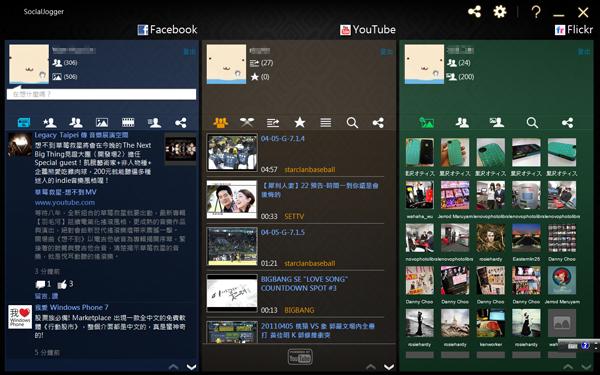Select Flickr photo stream icon
This screenshot has height=375, width=600.
[x=426, y=122]
